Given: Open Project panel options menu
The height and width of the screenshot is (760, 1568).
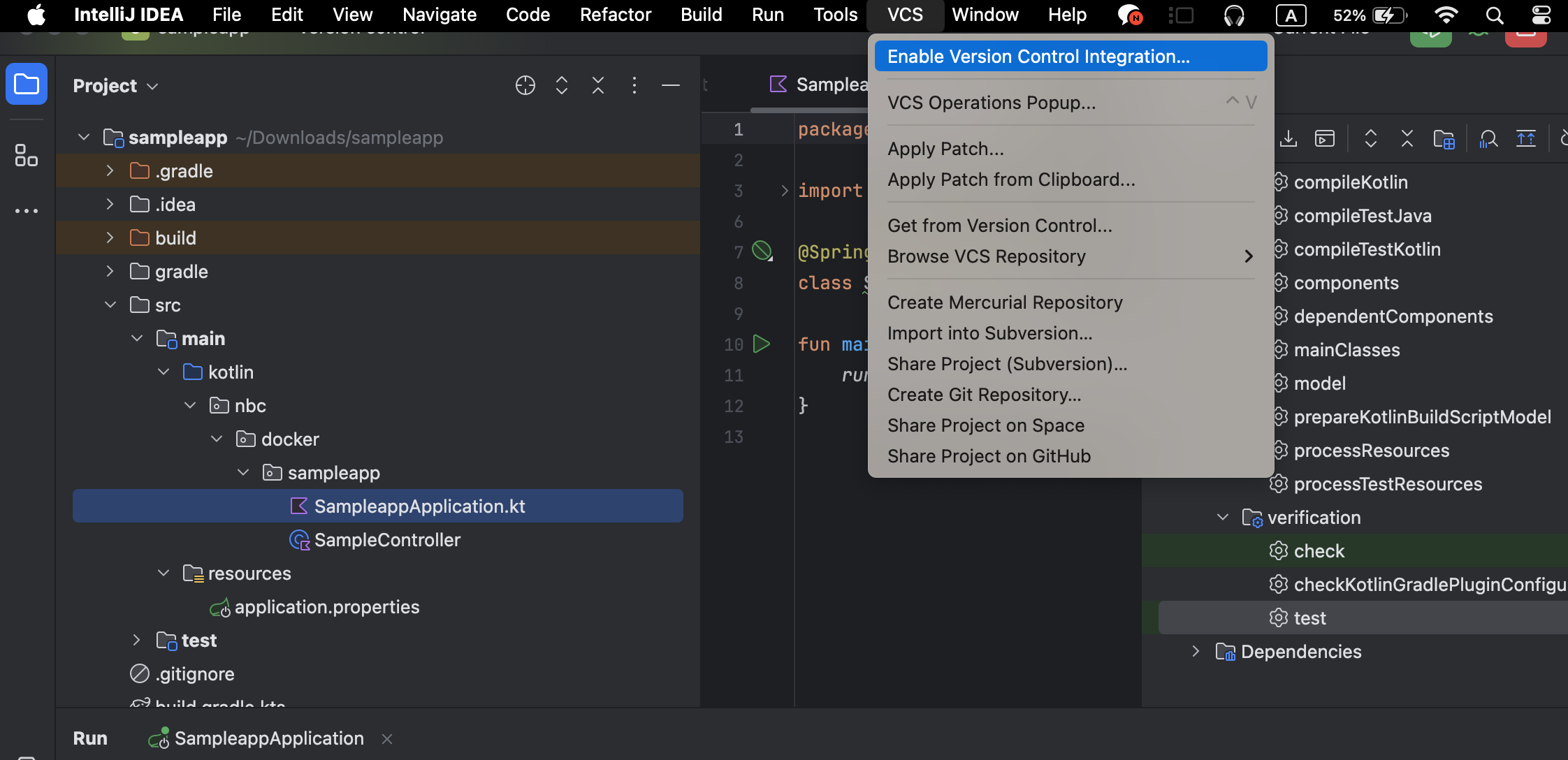Looking at the screenshot, I should point(634,85).
